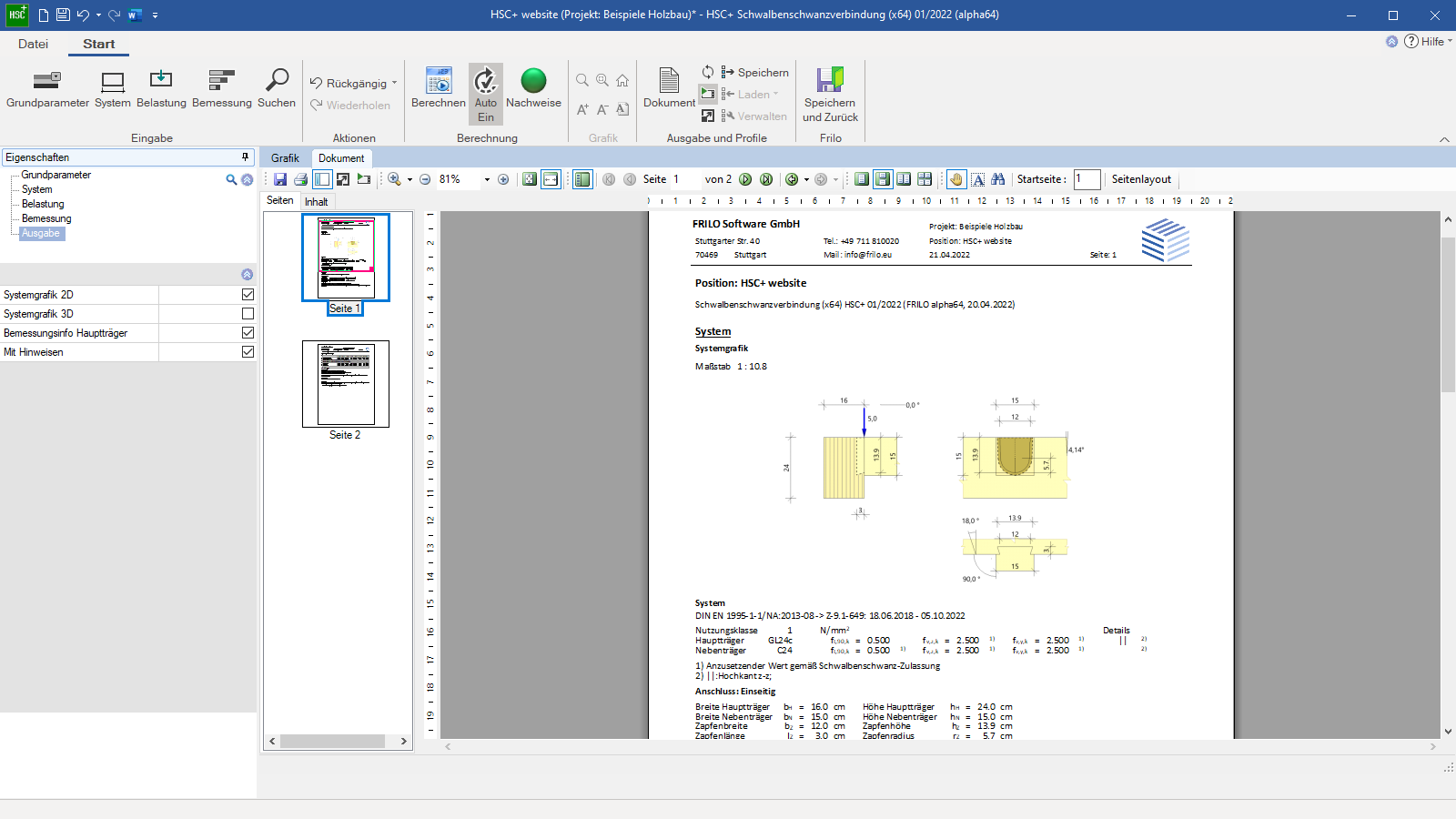The image size is (1456, 819).
Task: Toggle continuous page view layout
Action: (883, 179)
